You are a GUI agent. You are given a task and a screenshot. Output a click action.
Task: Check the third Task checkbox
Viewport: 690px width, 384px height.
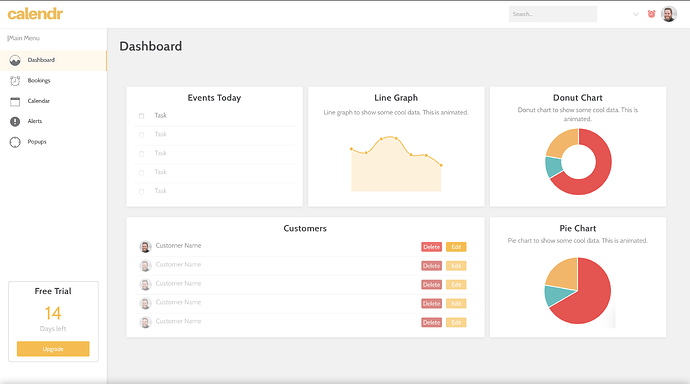coord(141,154)
